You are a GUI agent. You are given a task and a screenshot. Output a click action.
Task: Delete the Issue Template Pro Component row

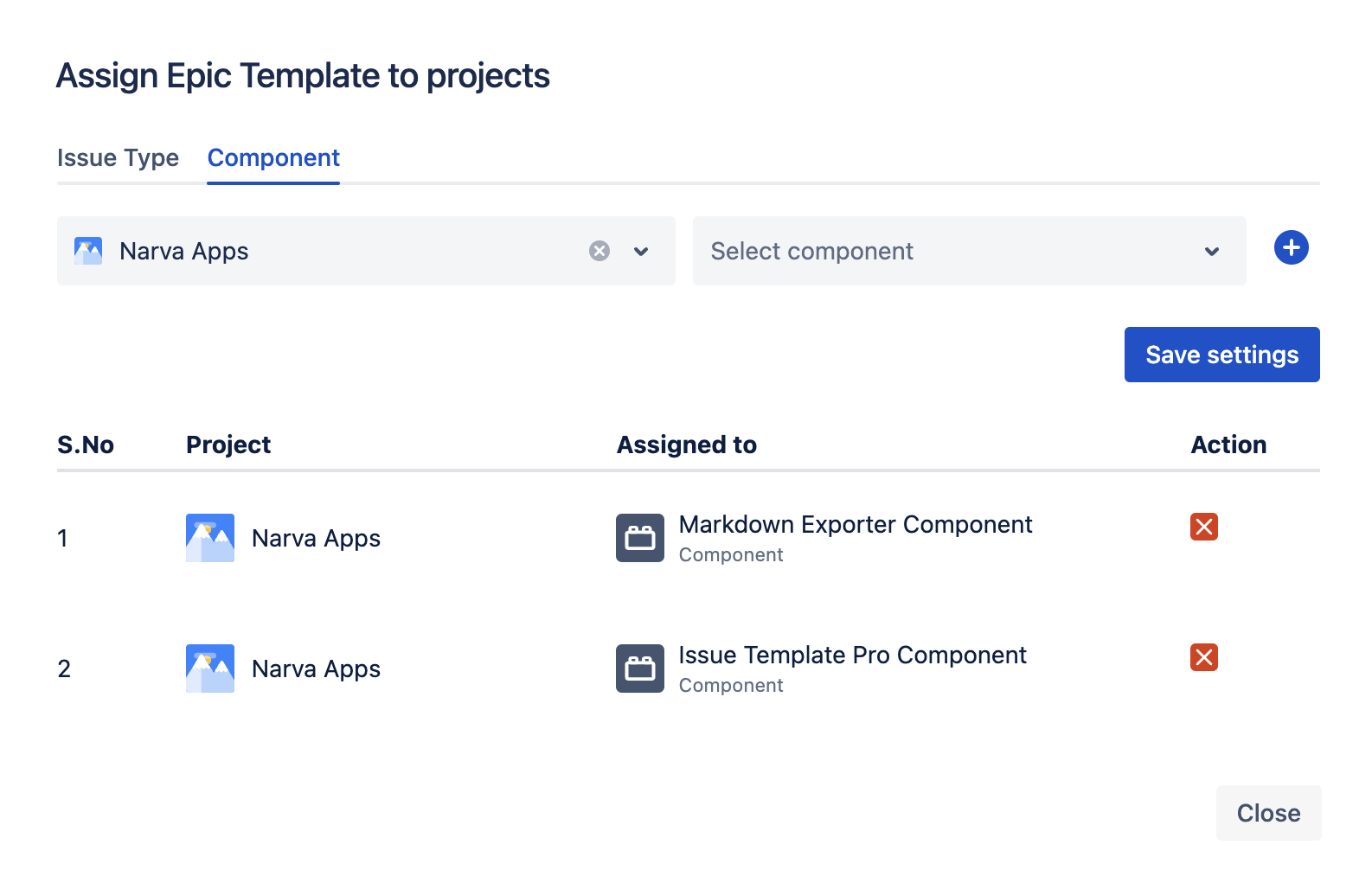pyautogui.click(x=1203, y=657)
